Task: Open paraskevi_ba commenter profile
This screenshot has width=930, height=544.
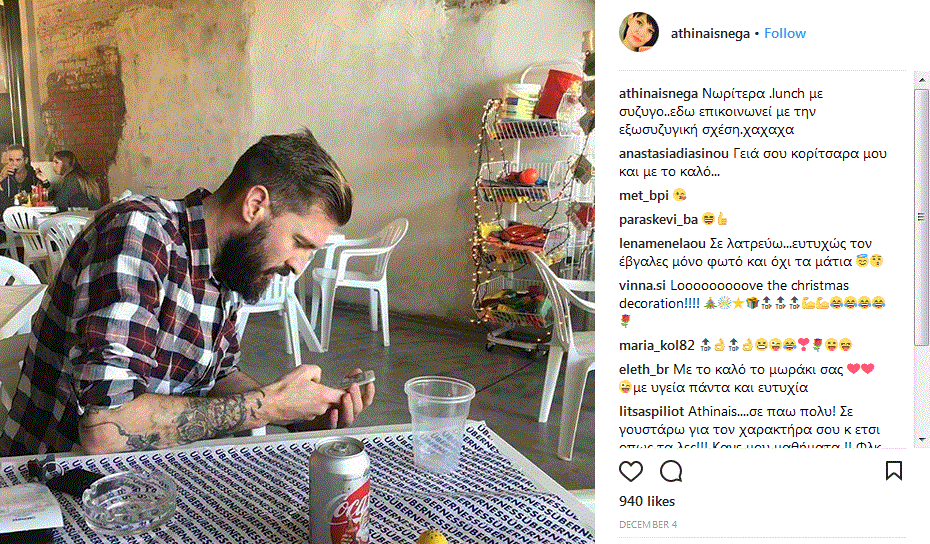Action: 658,219
